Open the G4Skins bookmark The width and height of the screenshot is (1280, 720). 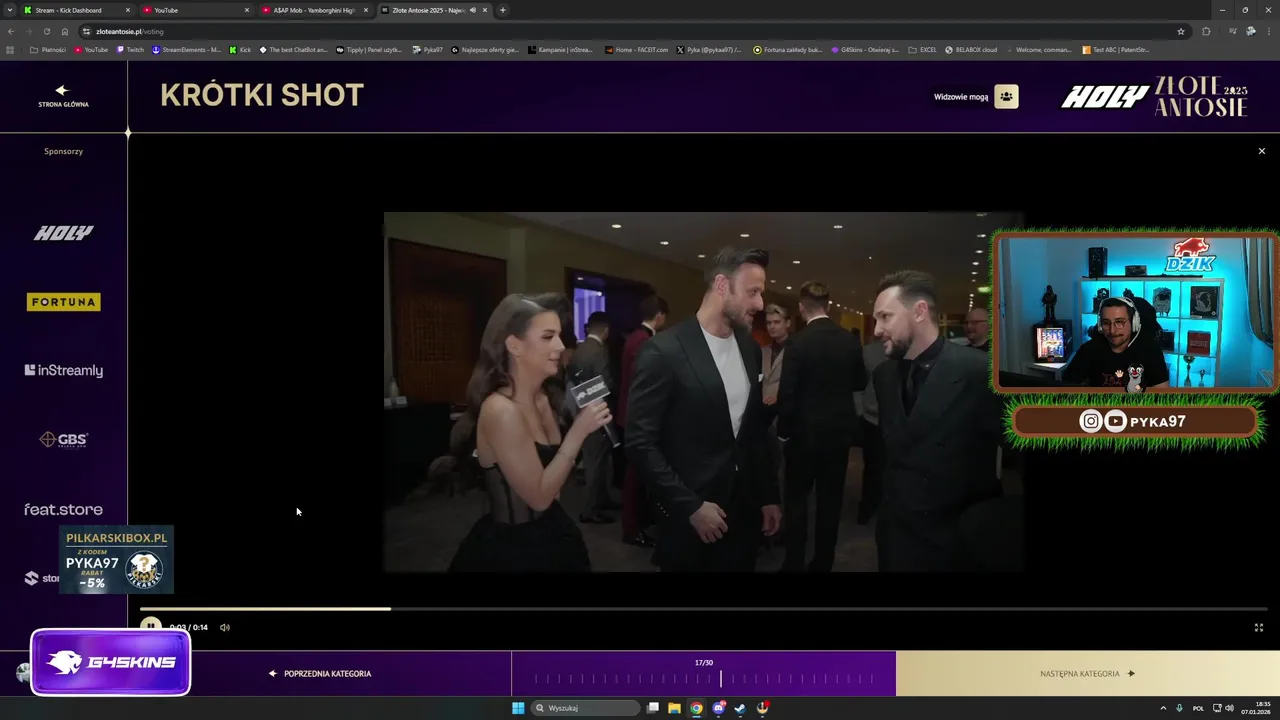coord(865,49)
